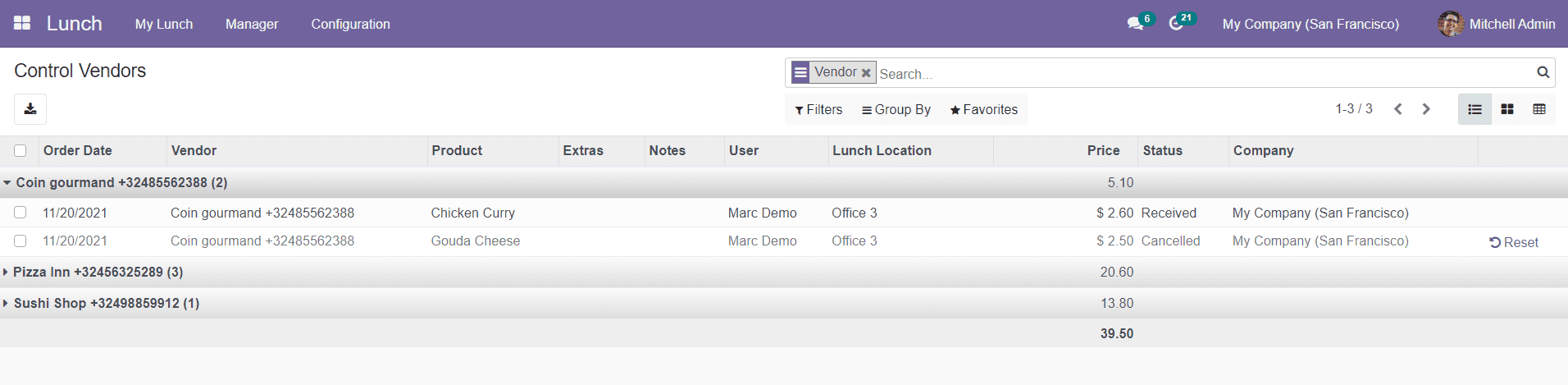Open the Filters dropdown
The width and height of the screenshot is (1568, 385).
(818, 109)
